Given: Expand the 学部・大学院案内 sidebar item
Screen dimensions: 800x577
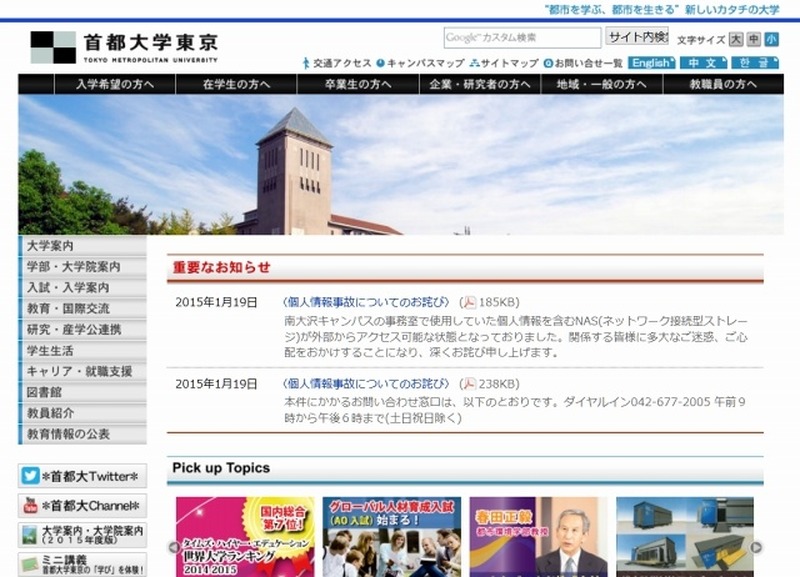Looking at the screenshot, I should [82, 267].
